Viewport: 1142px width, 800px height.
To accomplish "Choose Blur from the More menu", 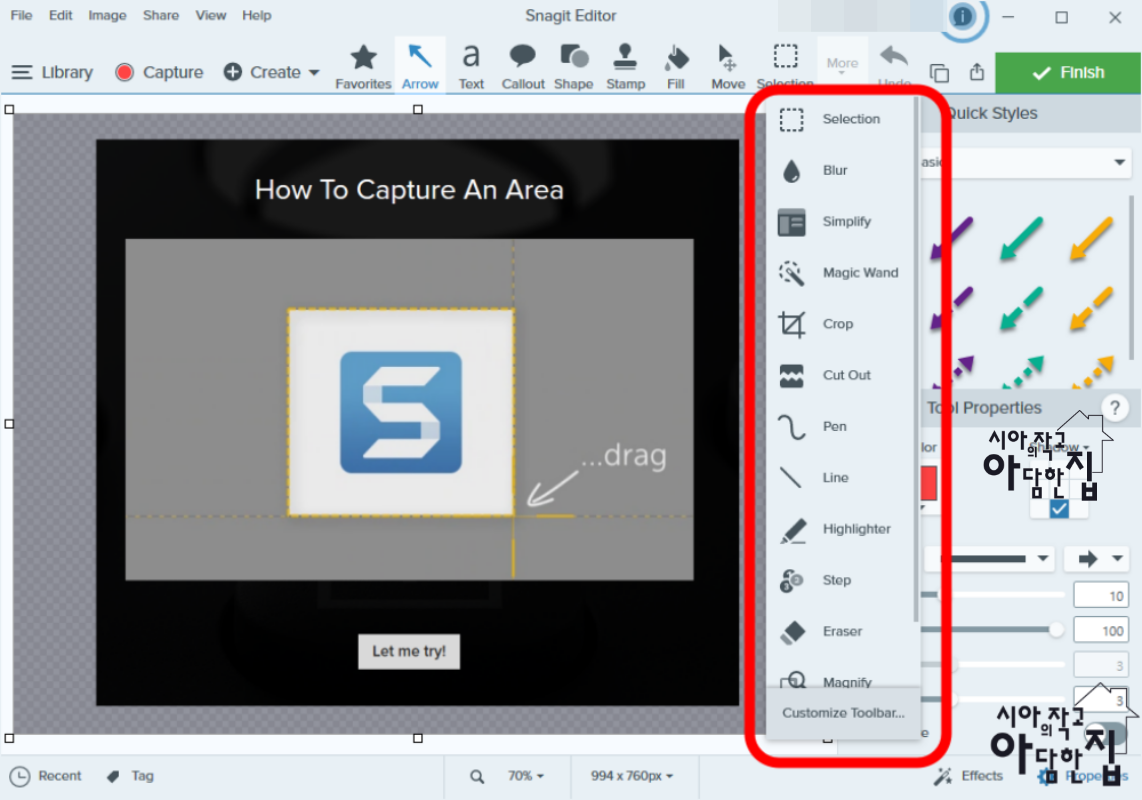I will [x=840, y=170].
